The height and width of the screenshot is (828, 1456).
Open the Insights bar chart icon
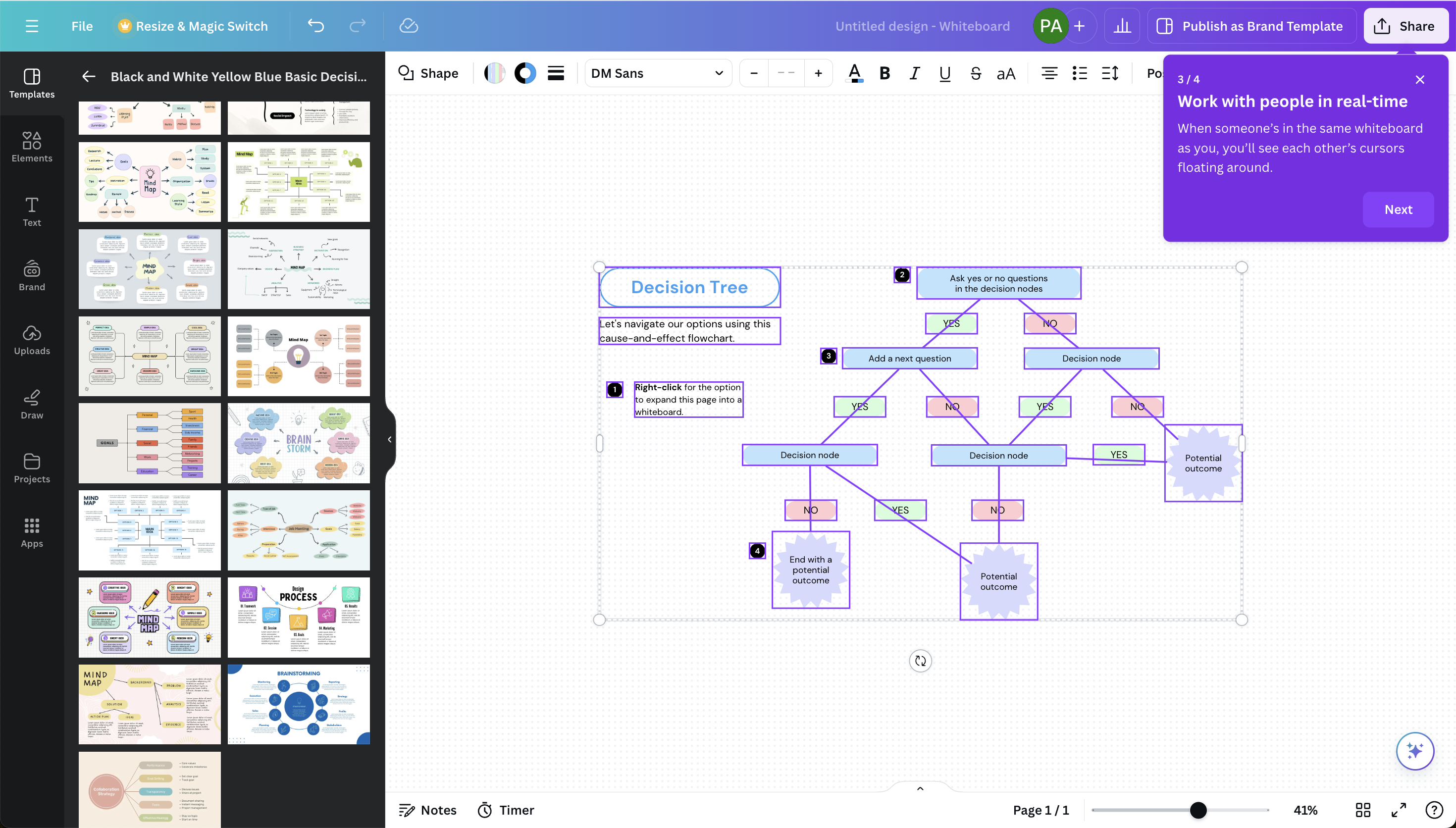click(x=1122, y=26)
